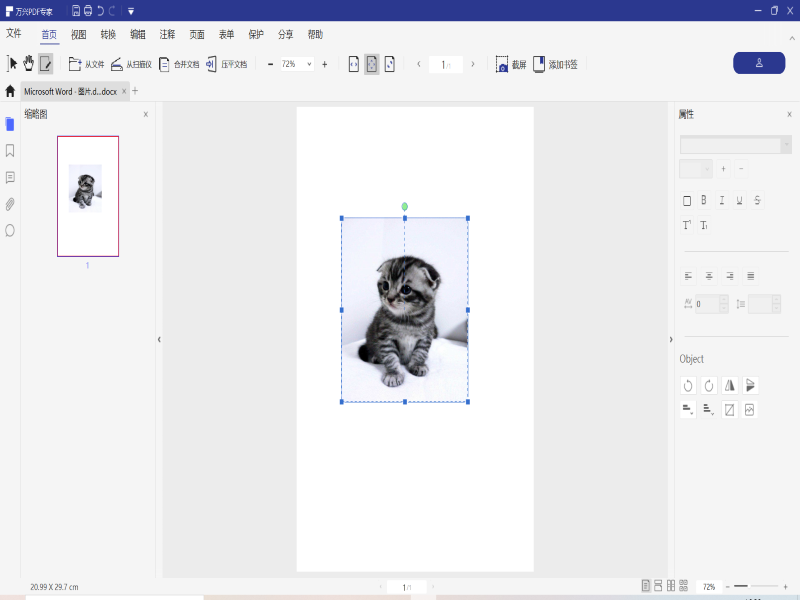
Task: Close the Microsoft Word docx document tab
Action: 124,91
